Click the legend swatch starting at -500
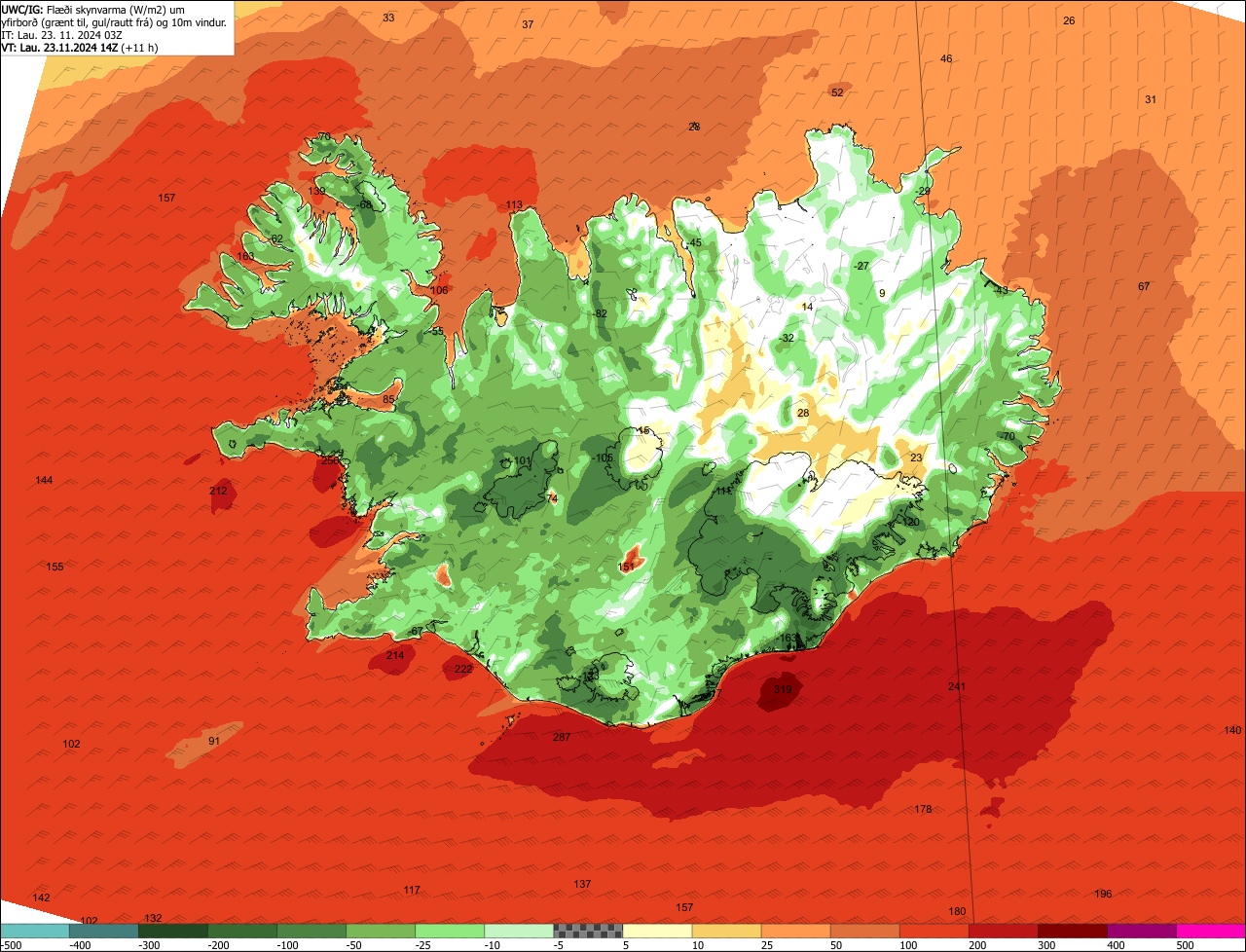This screenshot has height=952, width=1246. [35, 931]
